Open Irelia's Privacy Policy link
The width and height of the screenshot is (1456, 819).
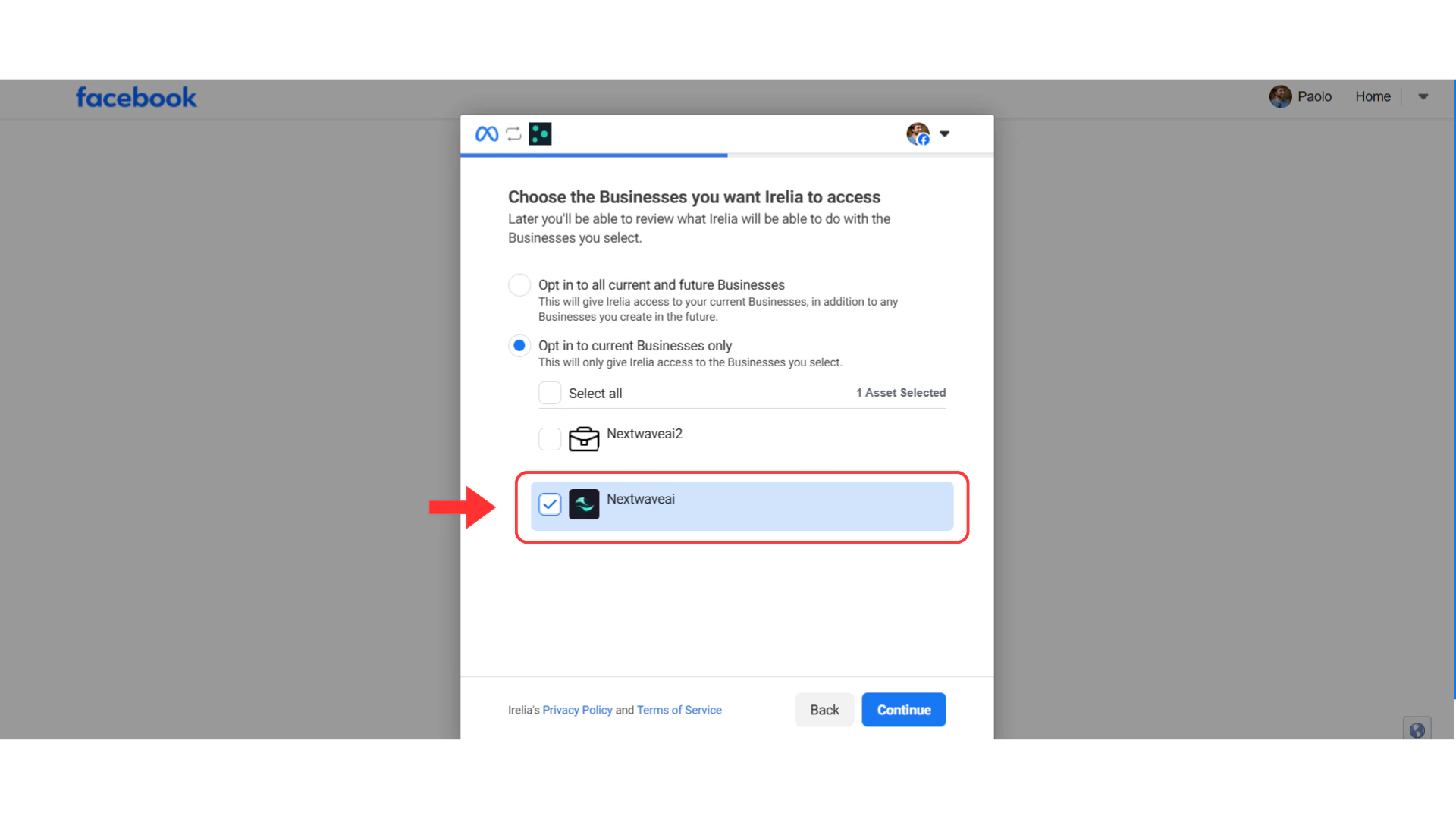pos(577,710)
